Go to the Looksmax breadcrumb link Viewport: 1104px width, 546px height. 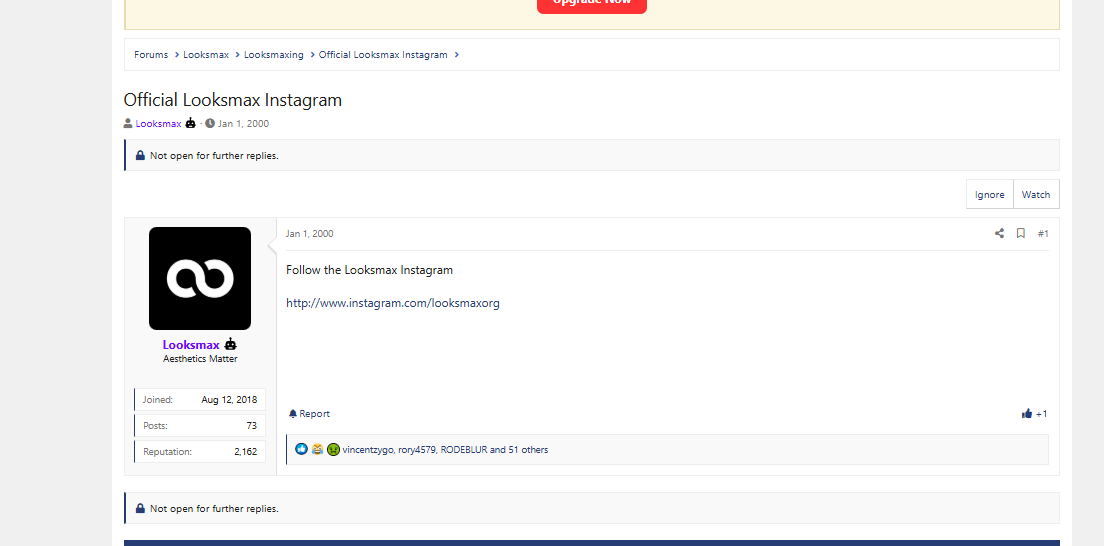pos(206,54)
